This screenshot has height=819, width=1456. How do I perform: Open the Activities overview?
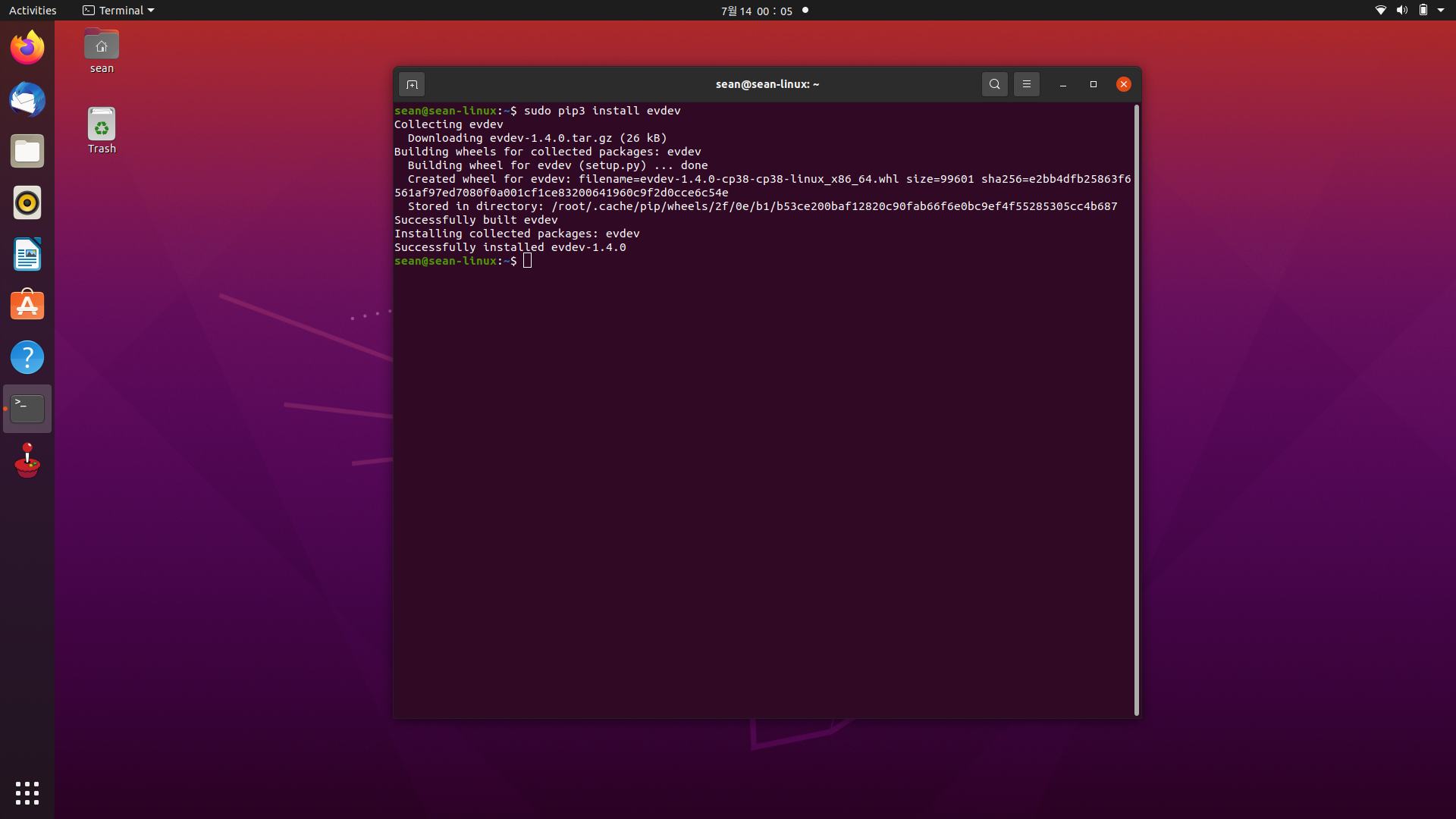33,11
